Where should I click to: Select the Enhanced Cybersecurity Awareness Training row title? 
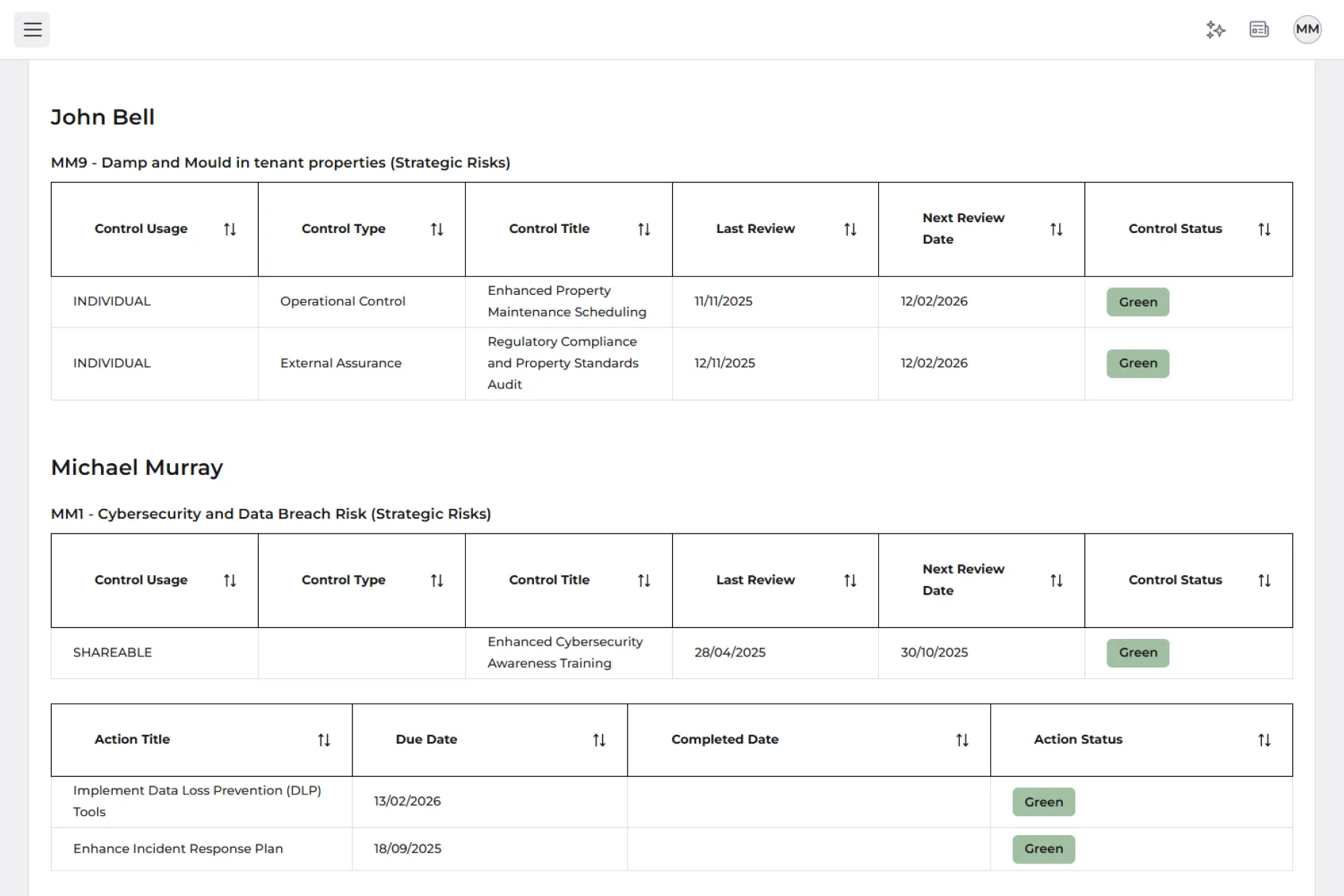point(564,653)
